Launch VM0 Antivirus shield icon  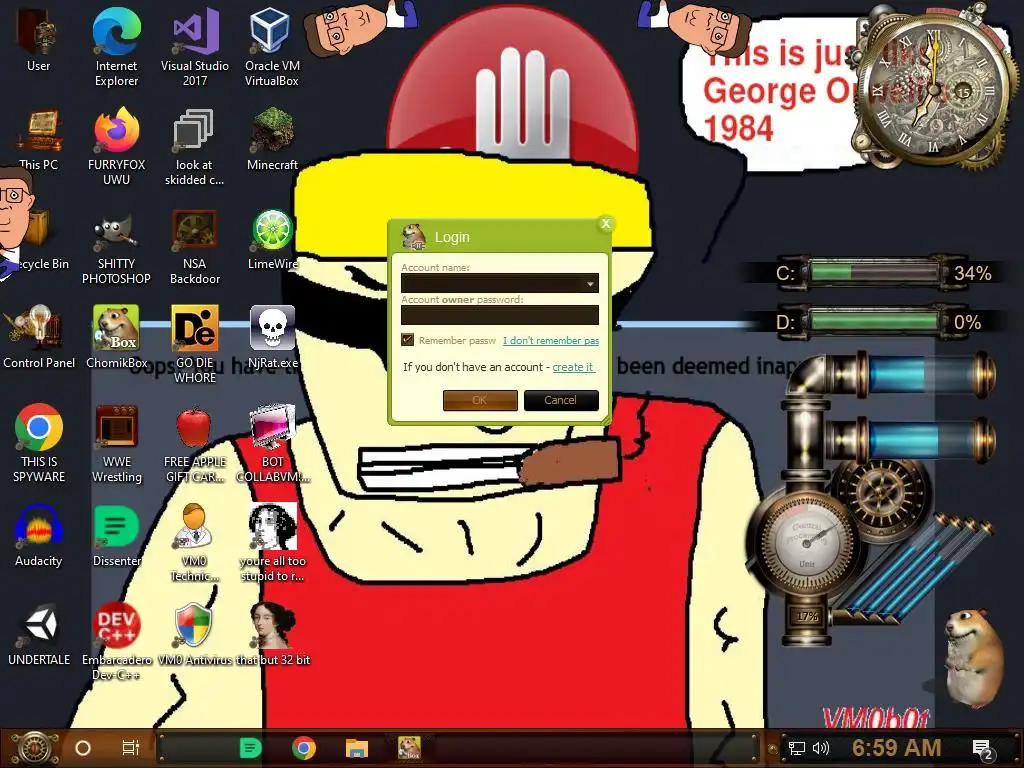pyautogui.click(x=194, y=635)
